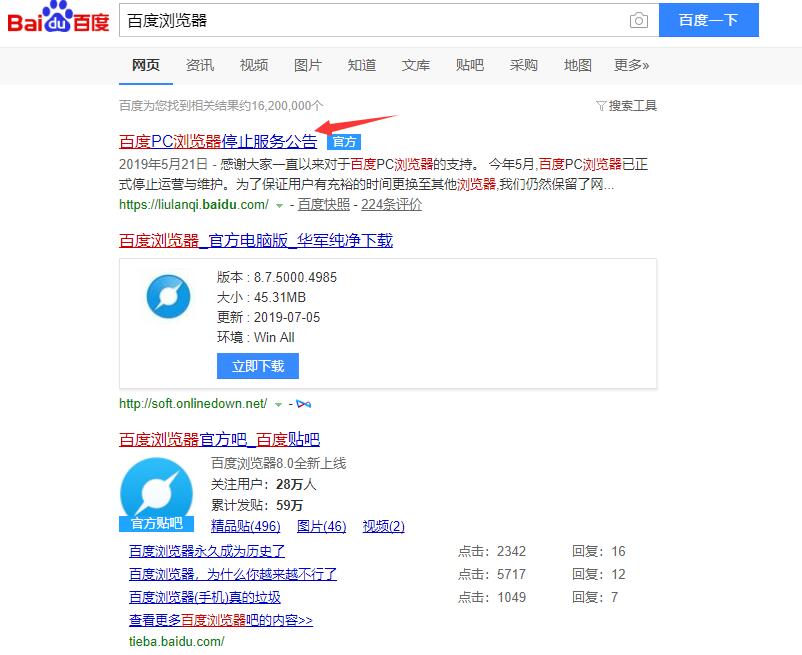
Task: Open 百度浏览器官方吧_百度贴吧 result
Action: (219, 439)
